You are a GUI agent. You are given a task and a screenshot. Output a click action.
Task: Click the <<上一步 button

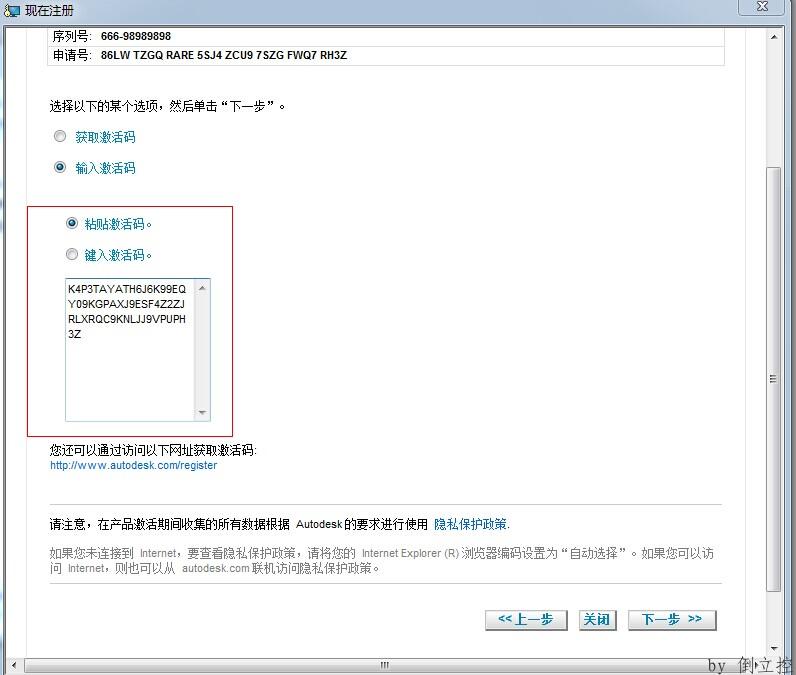[x=526, y=620]
